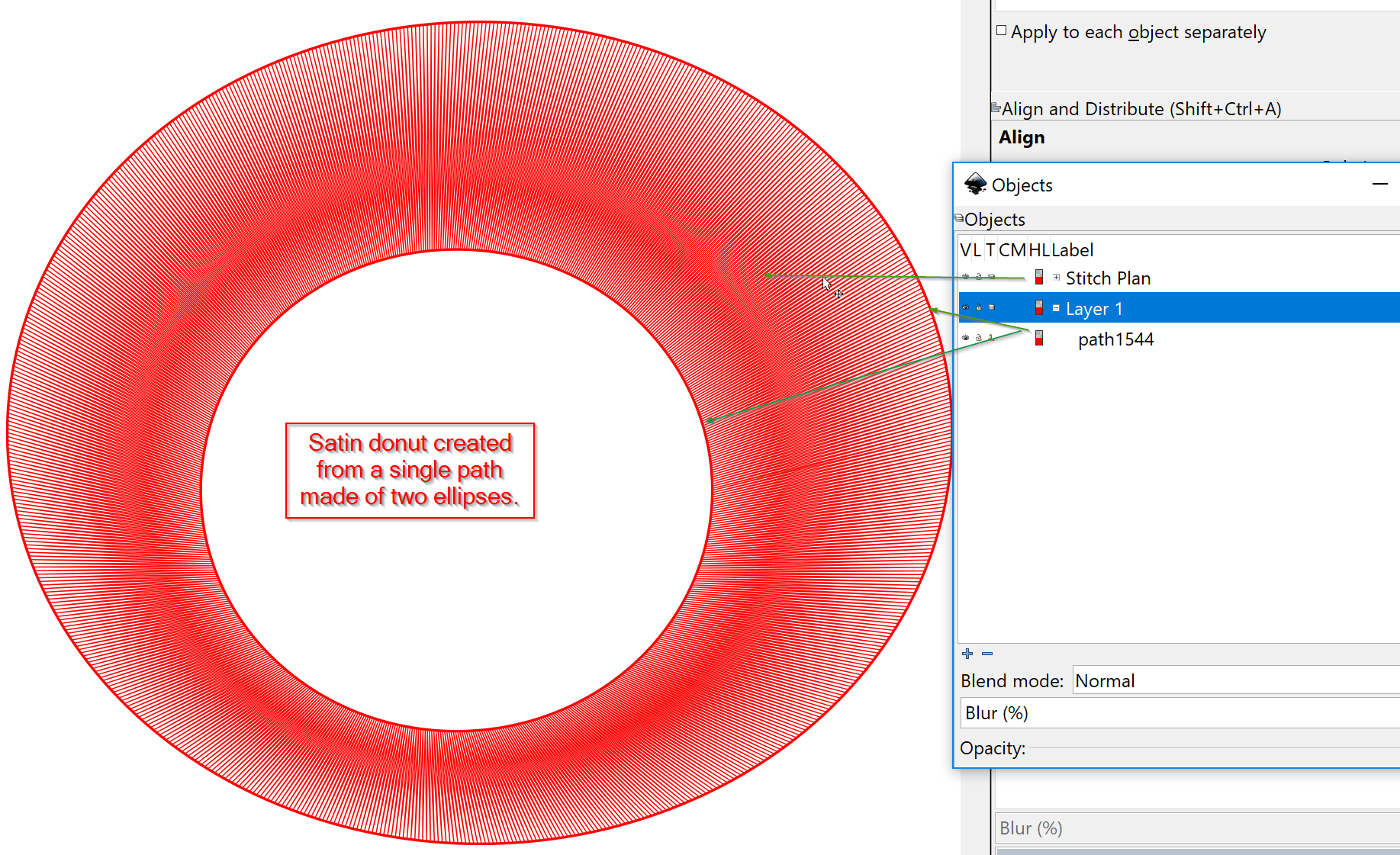Click the lock icon for path1544

click(979, 338)
